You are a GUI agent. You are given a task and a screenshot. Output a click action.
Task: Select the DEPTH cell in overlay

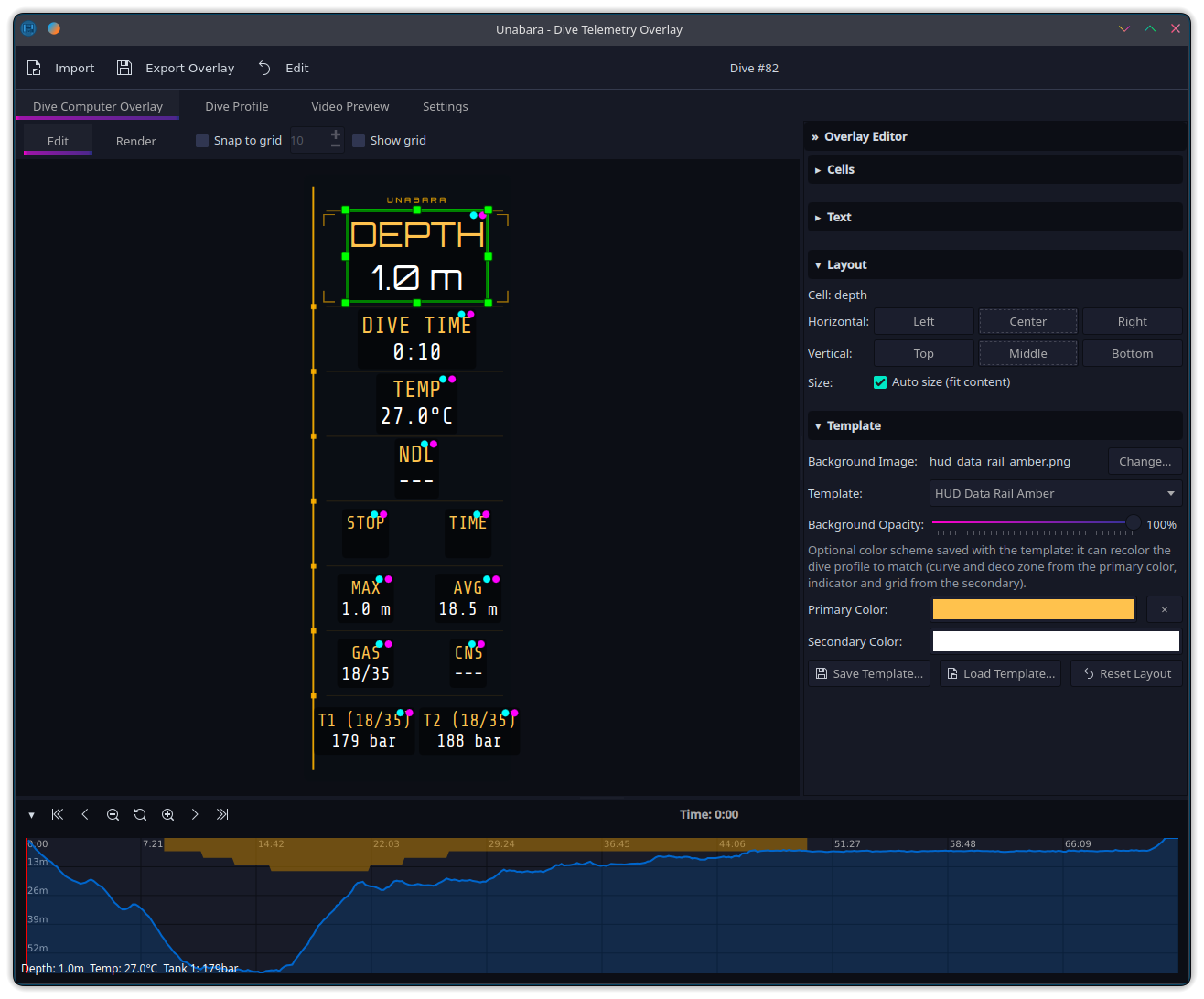pyautogui.click(x=416, y=256)
